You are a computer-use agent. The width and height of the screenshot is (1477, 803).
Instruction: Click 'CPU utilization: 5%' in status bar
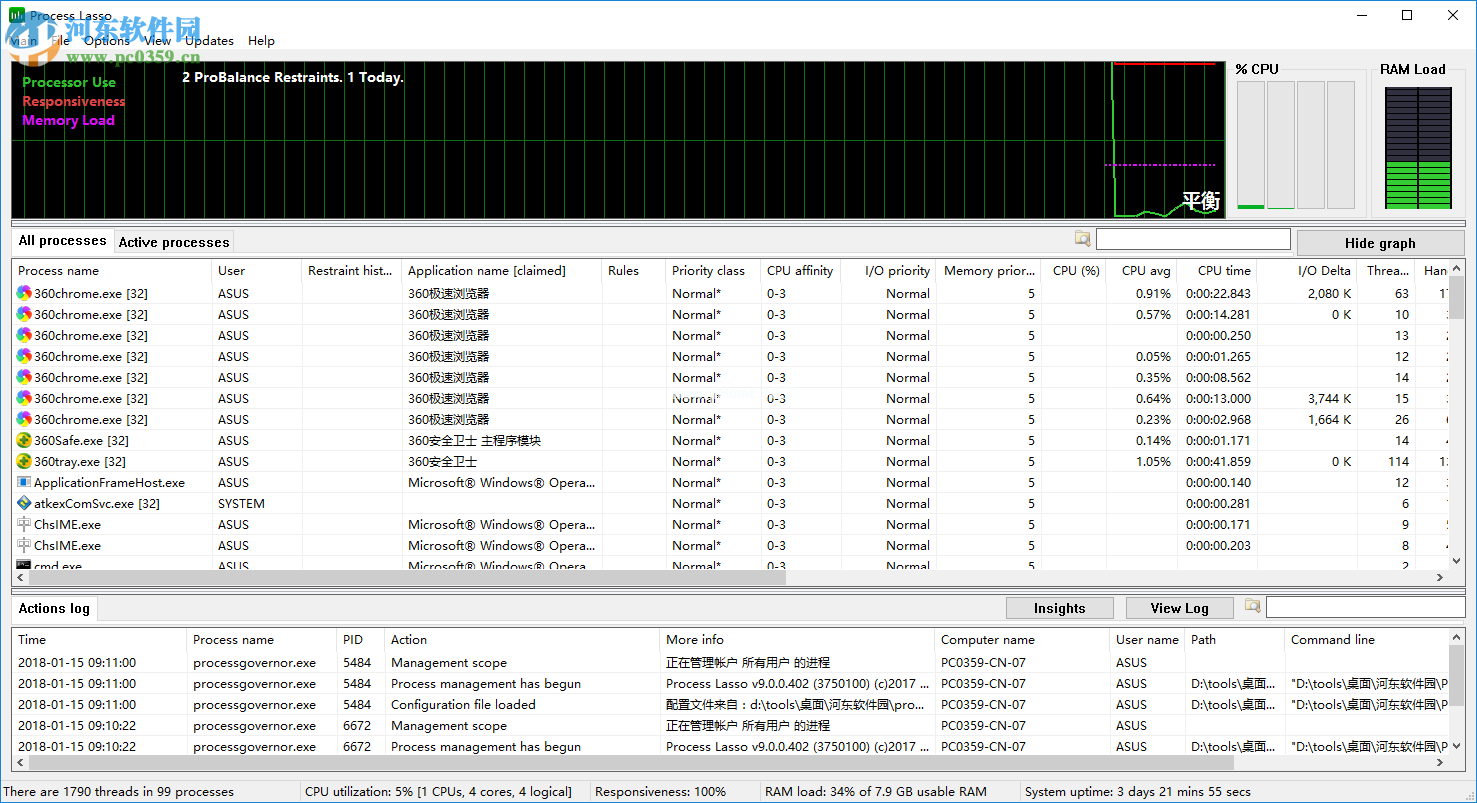coord(439,791)
